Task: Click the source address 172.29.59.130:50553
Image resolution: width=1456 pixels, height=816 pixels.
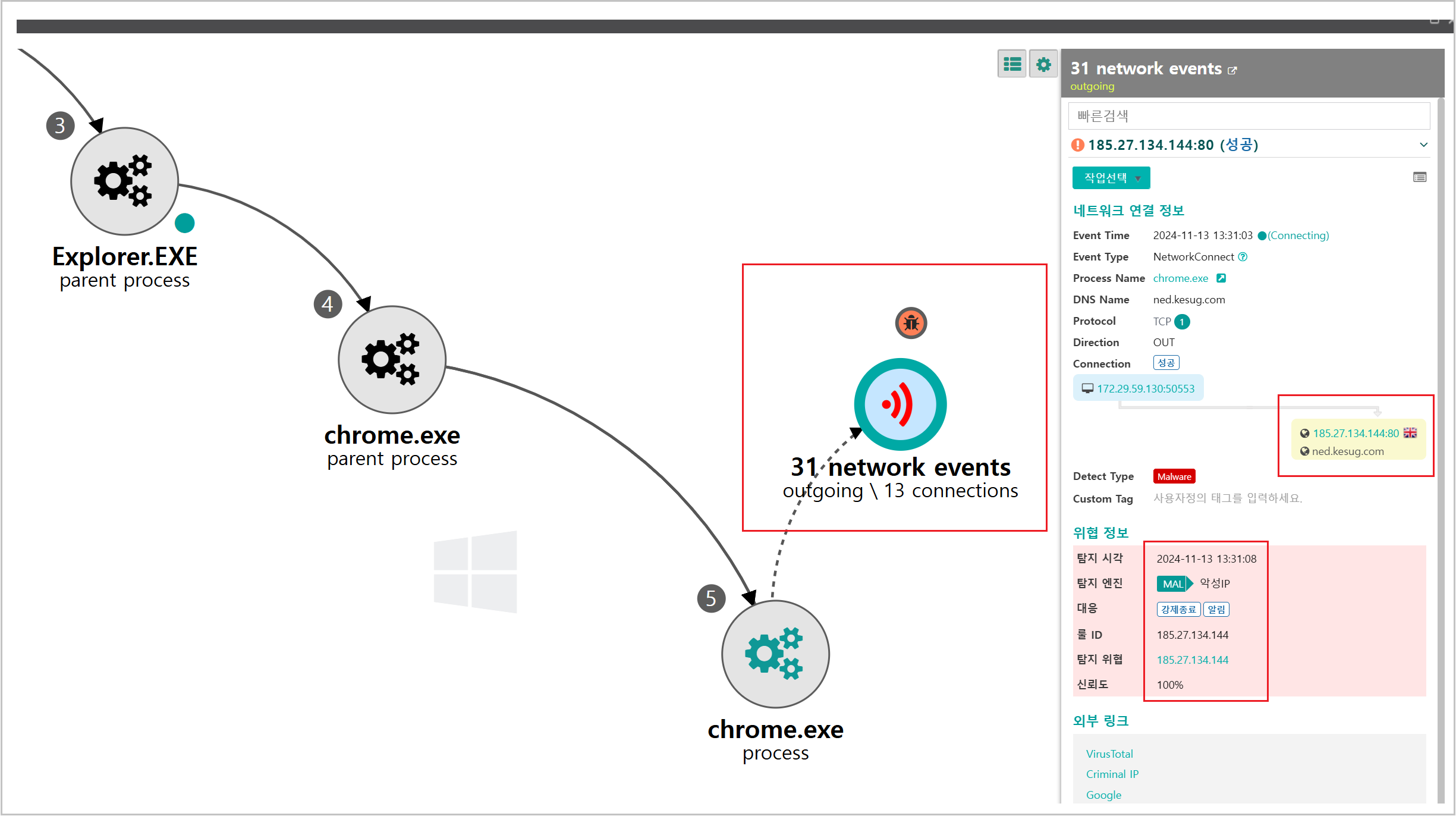Action: tap(1145, 388)
